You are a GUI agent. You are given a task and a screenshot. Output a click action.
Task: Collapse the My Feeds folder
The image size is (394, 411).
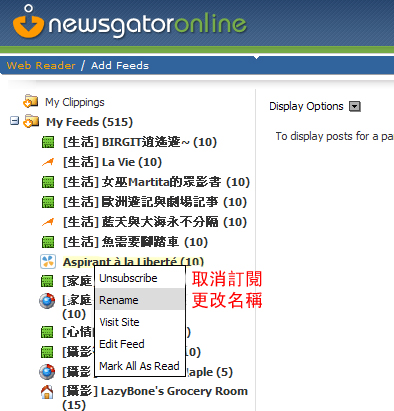click(x=14, y=121)
